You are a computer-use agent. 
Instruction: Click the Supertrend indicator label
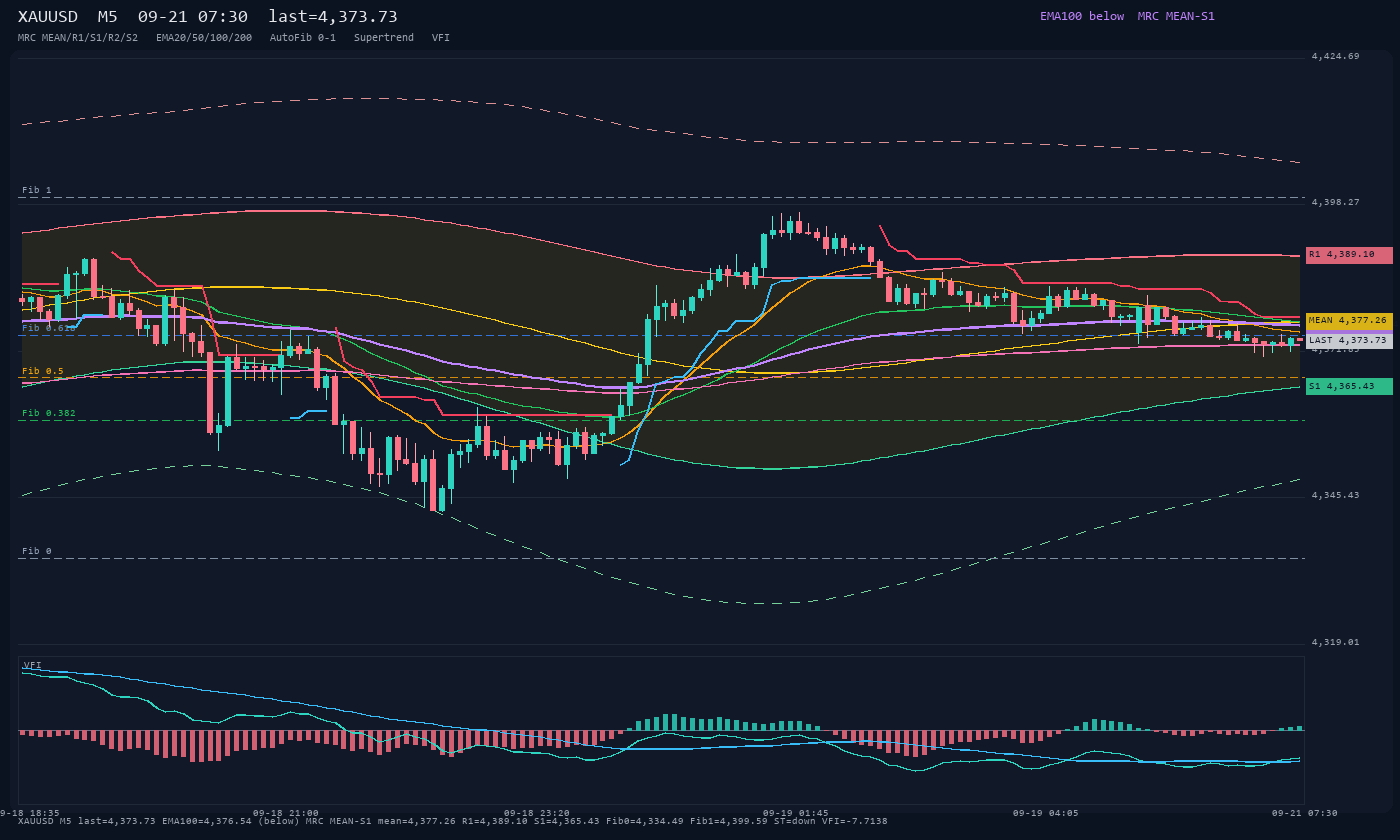384,38
